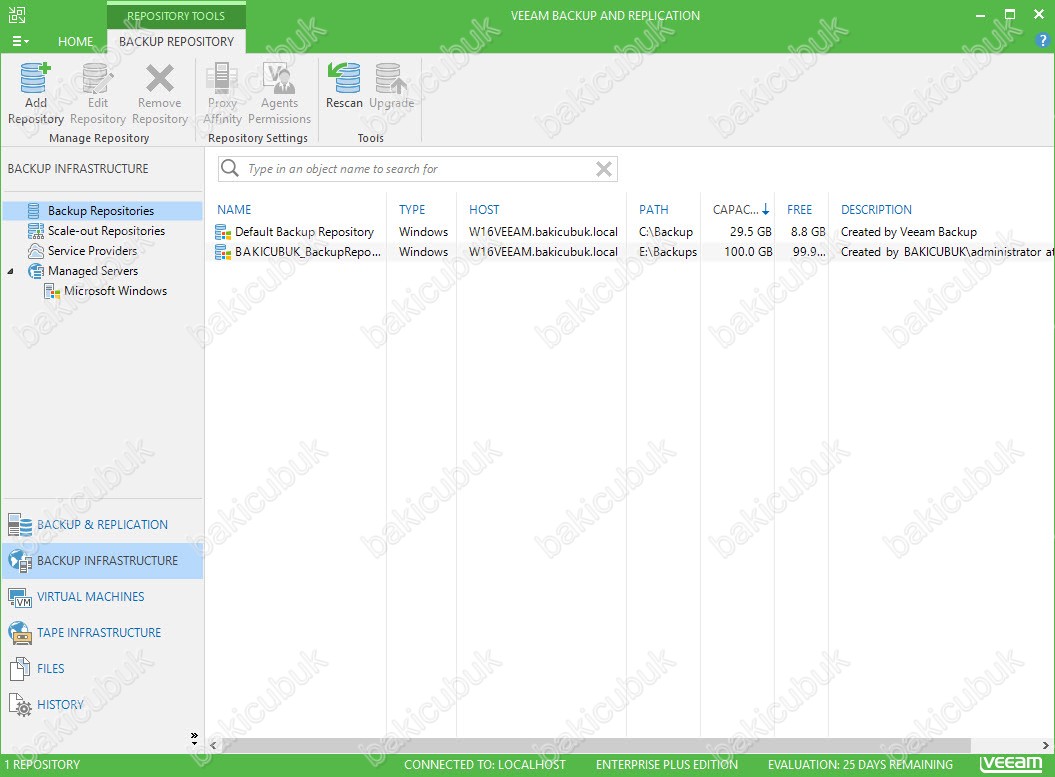Click the Remove Repository icon
The width and height of the screenshot is (1055, 777).
pyautogui.click(x=159, y=78)
